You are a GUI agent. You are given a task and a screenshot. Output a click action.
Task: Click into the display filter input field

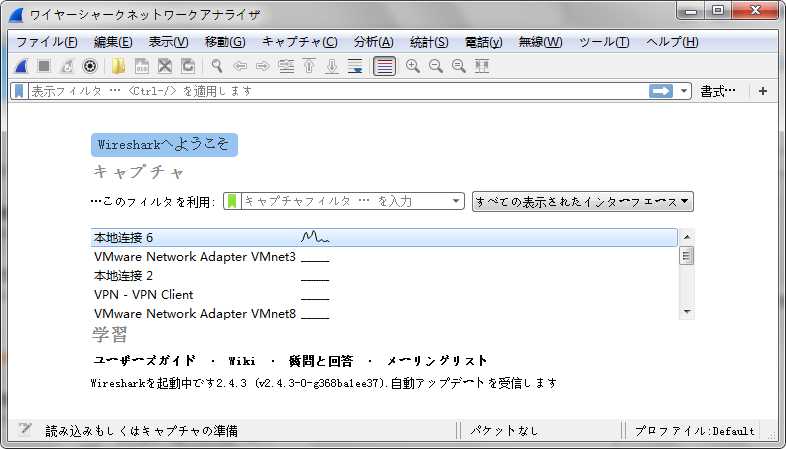click(338, 91)
